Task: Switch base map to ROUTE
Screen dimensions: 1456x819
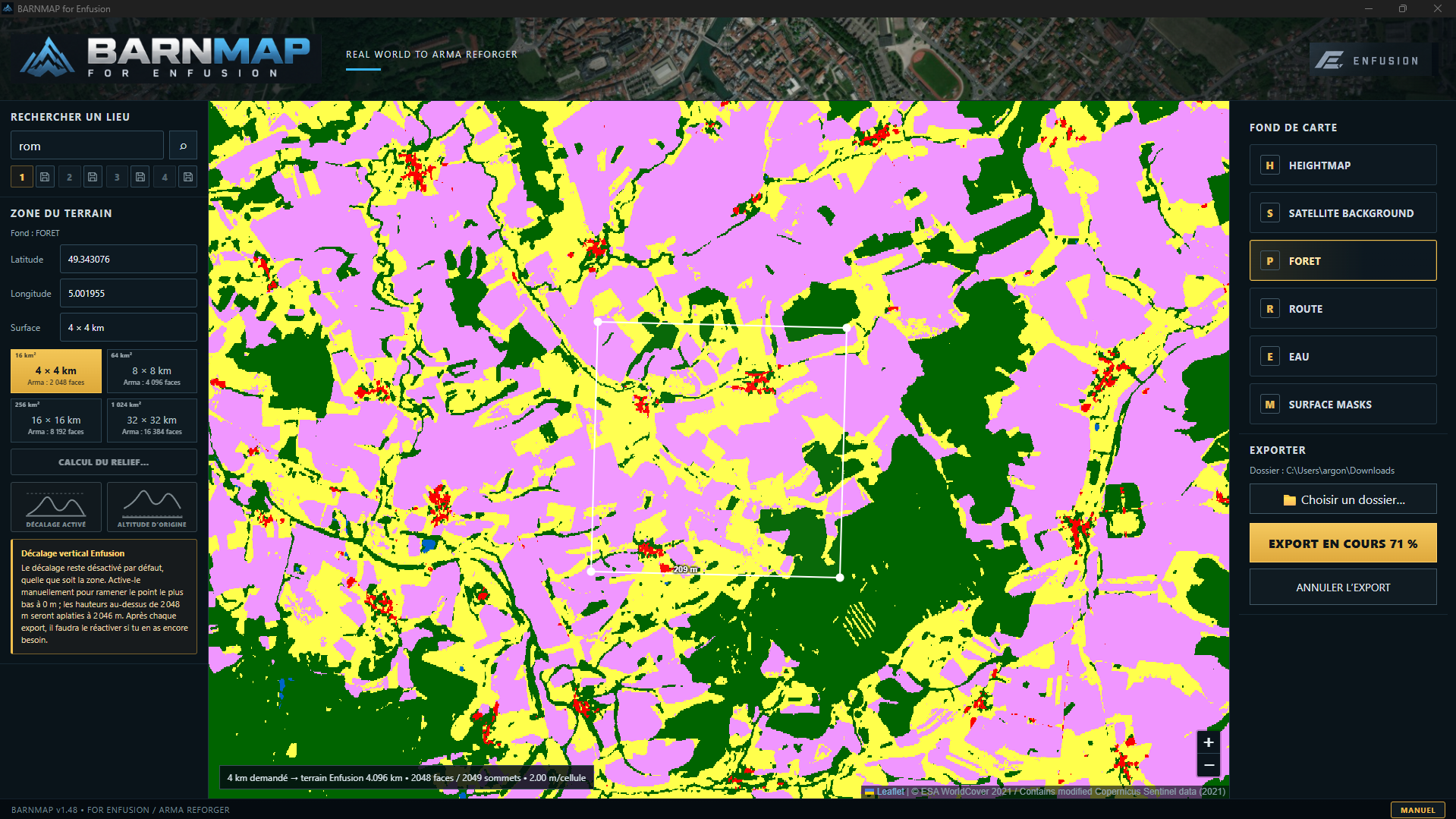Action: pyautogui.click(x=1343, y=309)
